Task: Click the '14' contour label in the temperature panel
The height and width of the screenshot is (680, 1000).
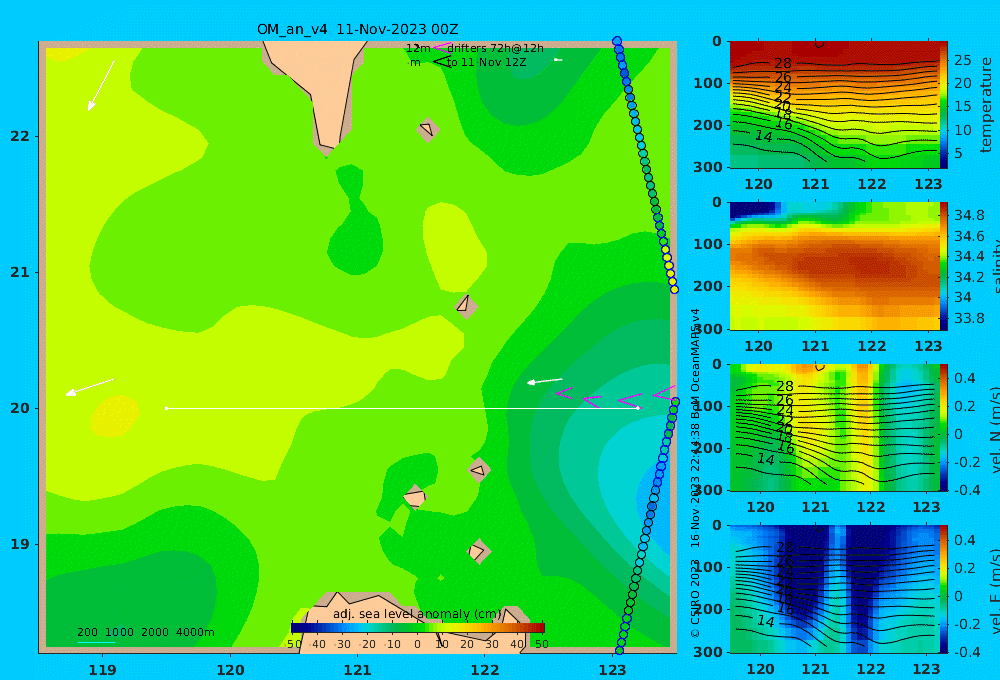Action: [x=764, y=136]
